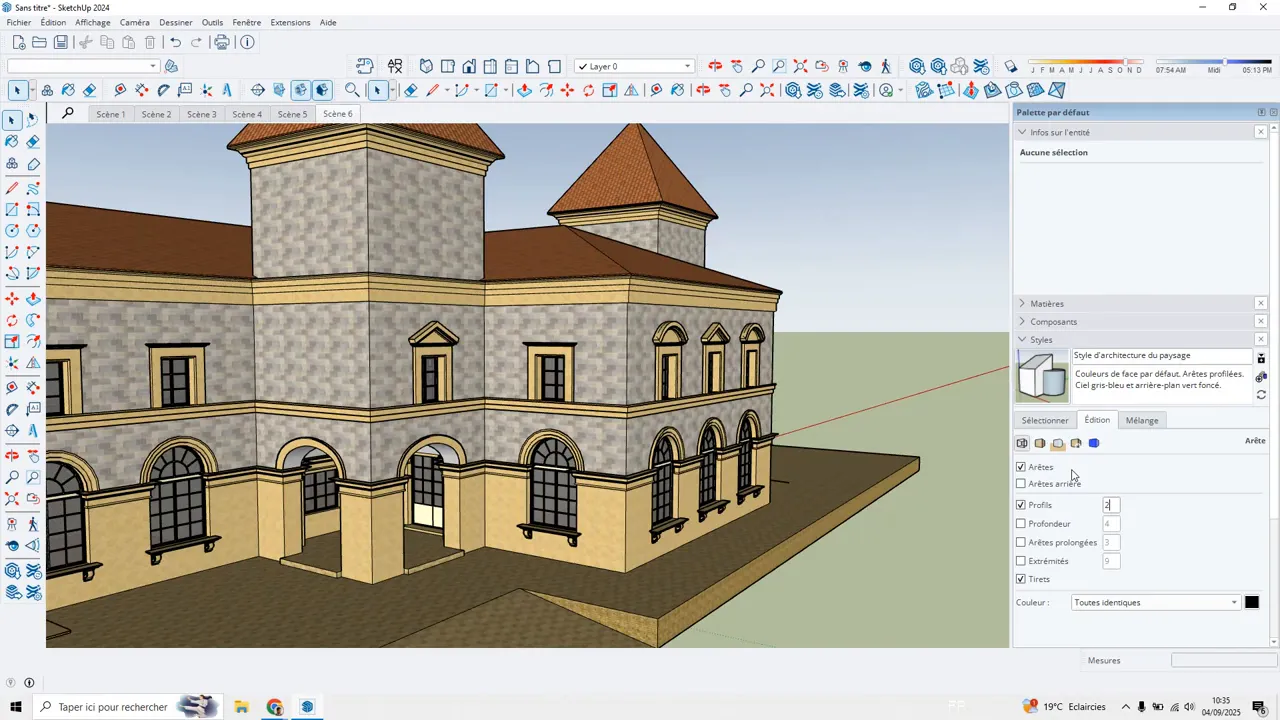
Task: Open the Caméra menu
Action: (x=134, y=22)
